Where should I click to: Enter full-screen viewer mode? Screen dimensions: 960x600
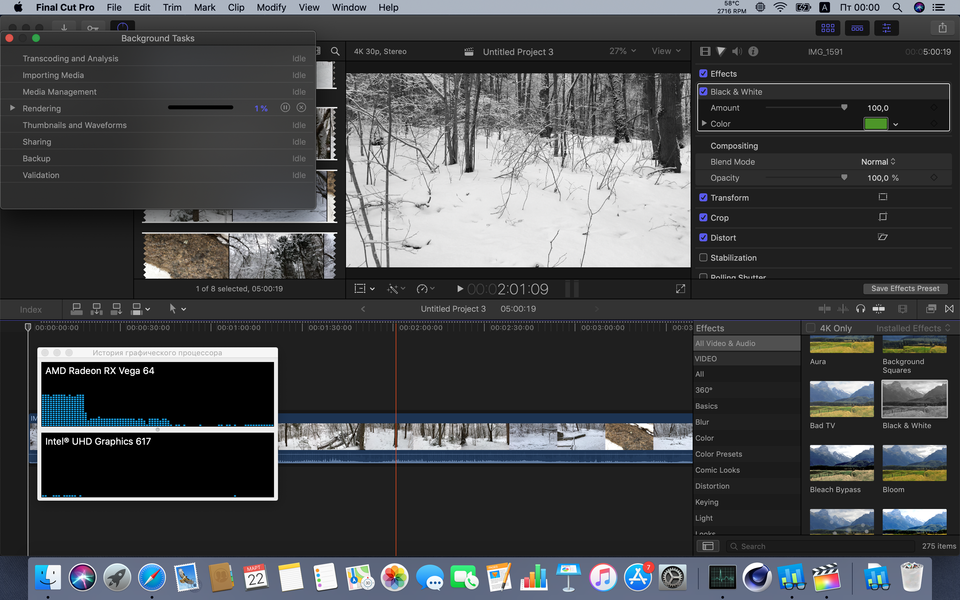point(680,289)
